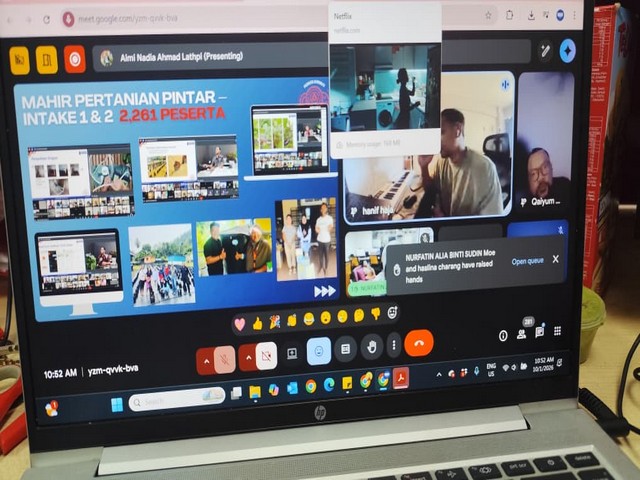Turn on the camera in Meet
This screenshot has height=480, width=640.
click(x=267, y=354)
